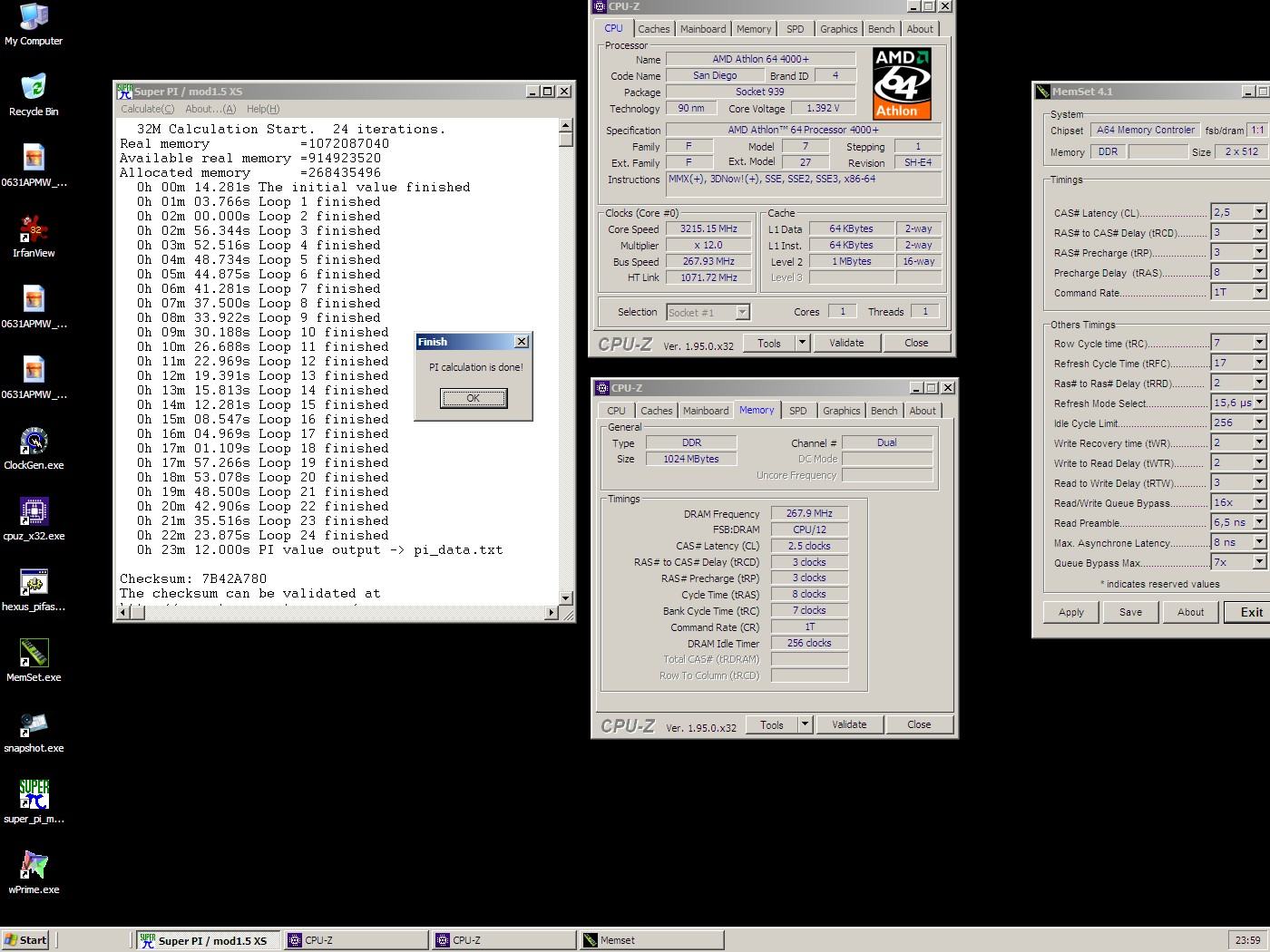Click Validate in top CPU-Z window
The height and width of the screenshot is (952, 1270).
[846, 343]
